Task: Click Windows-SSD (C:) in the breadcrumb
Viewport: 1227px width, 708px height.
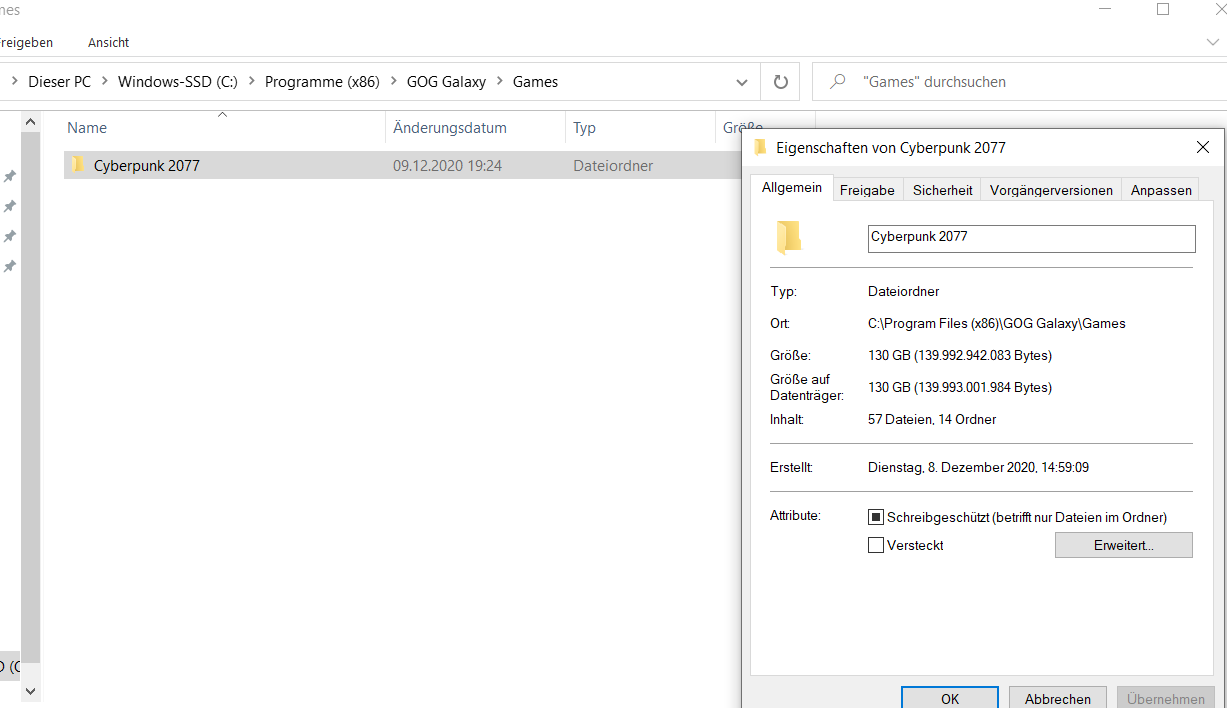Action: point(178,82)
